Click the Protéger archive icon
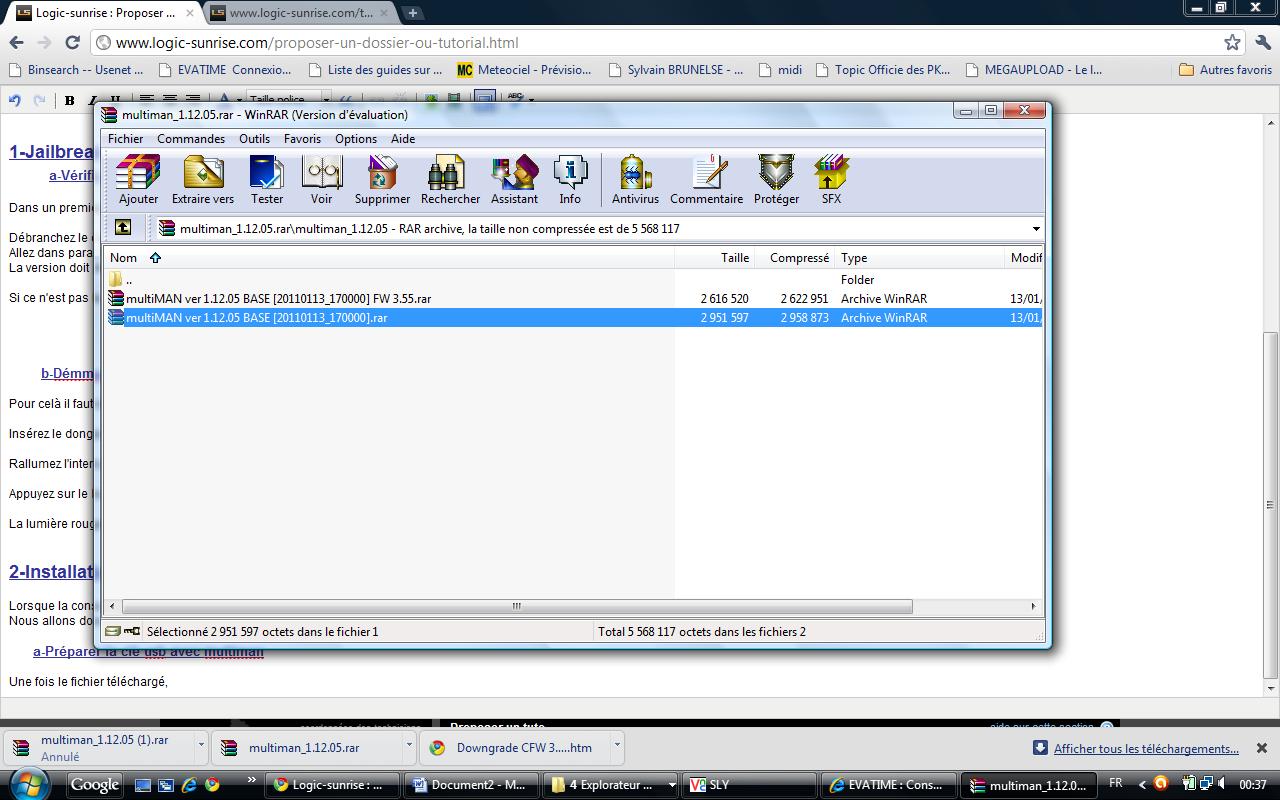Image resolution: width=1280 pixels, height=800 pixels. click(x=776, y=180)
